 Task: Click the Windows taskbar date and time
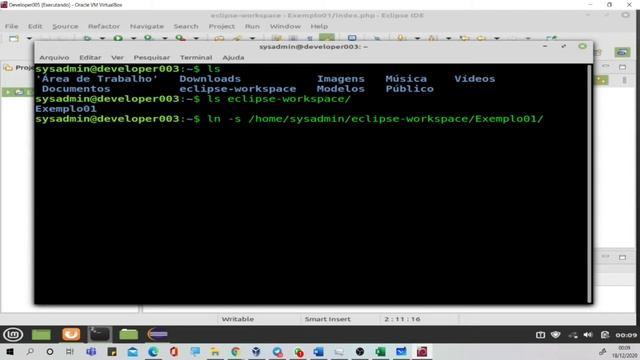pyautogui.click(x=624, y=352)
